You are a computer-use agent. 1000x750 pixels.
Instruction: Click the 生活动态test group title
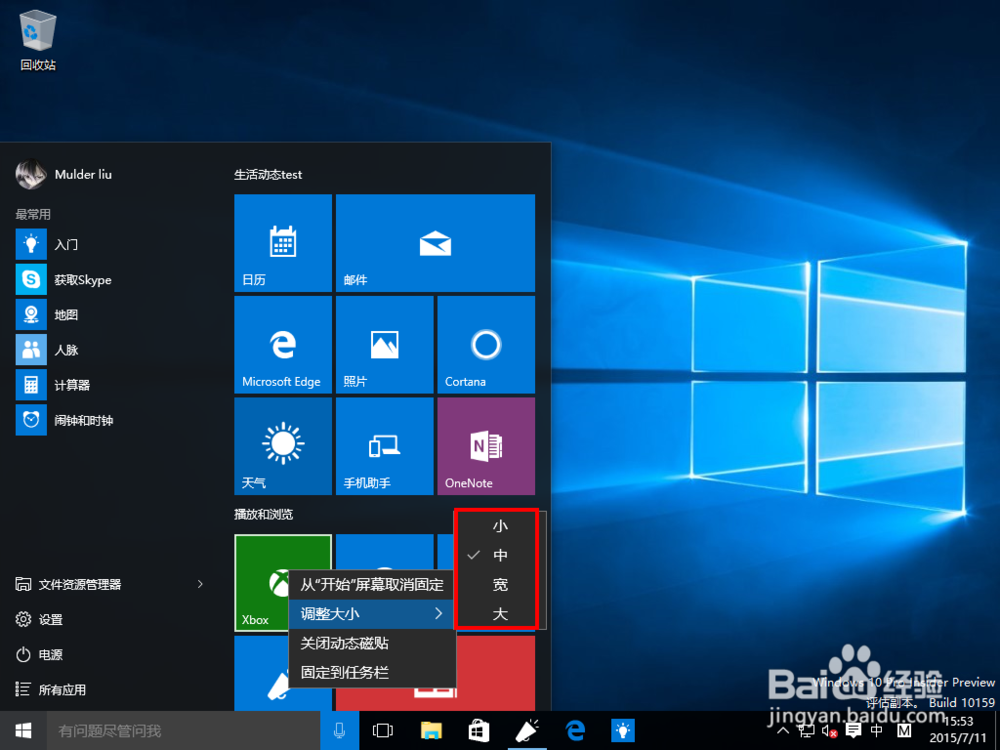coord(268,174)
